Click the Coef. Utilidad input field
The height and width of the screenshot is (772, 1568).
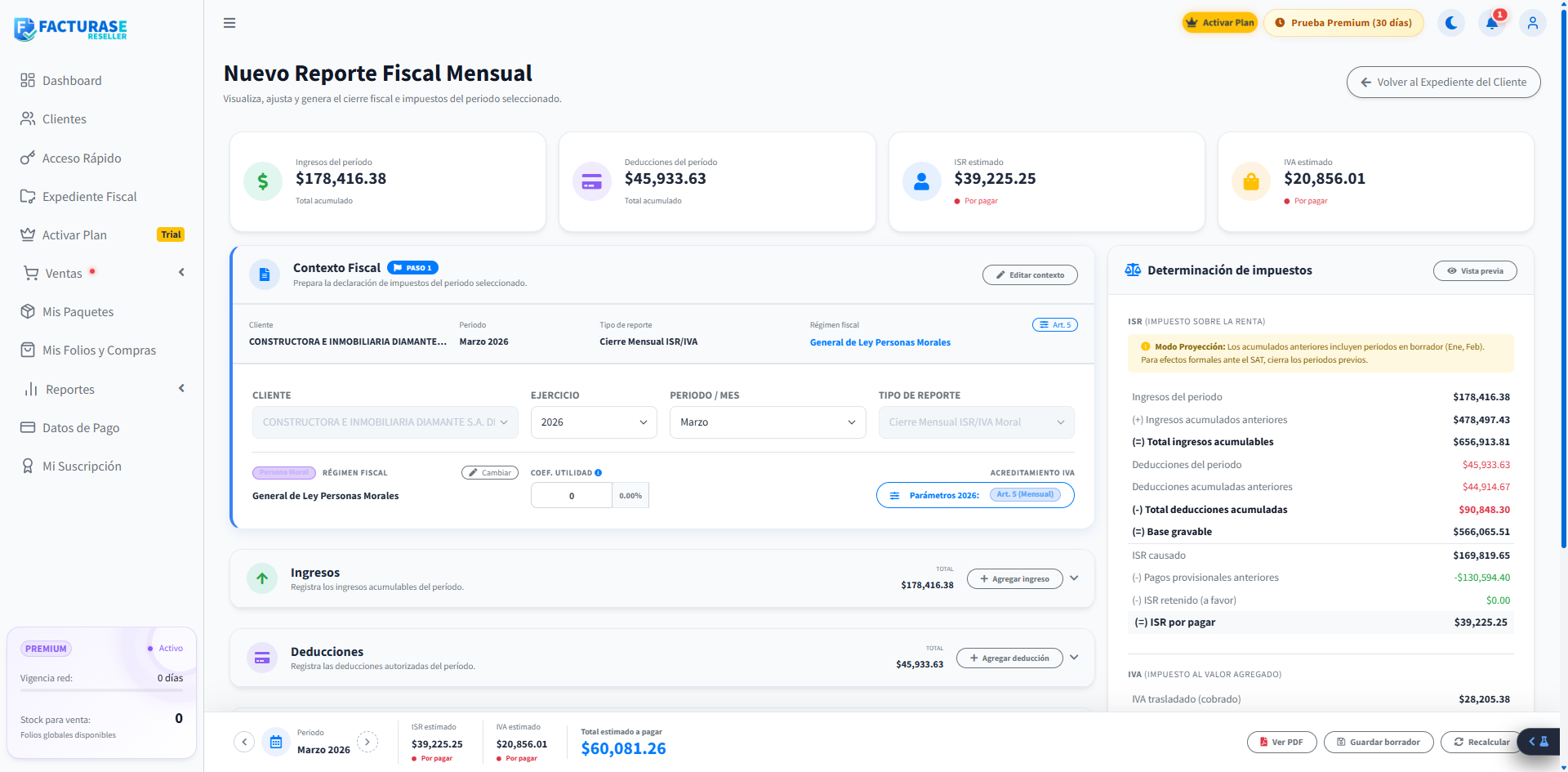coord(572,496)
